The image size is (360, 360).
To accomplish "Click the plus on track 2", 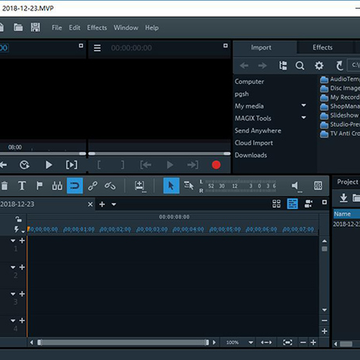I will (x=22, y=267).
